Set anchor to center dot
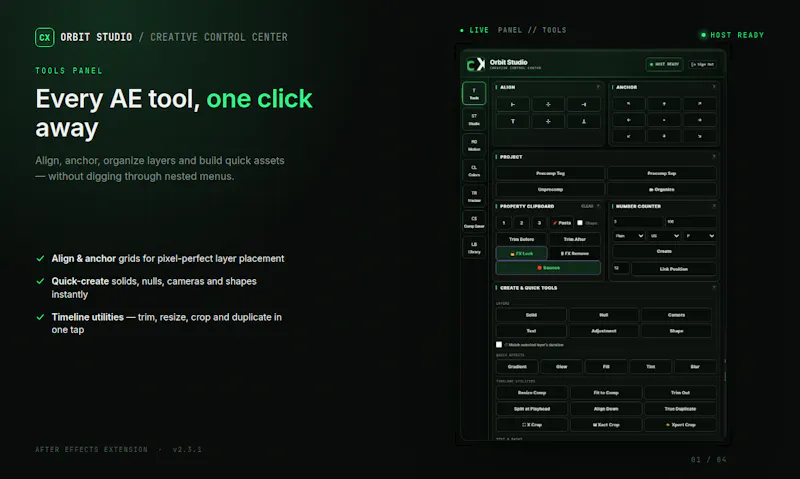This screenshot has width=800, height=479. tap(664, 120)
